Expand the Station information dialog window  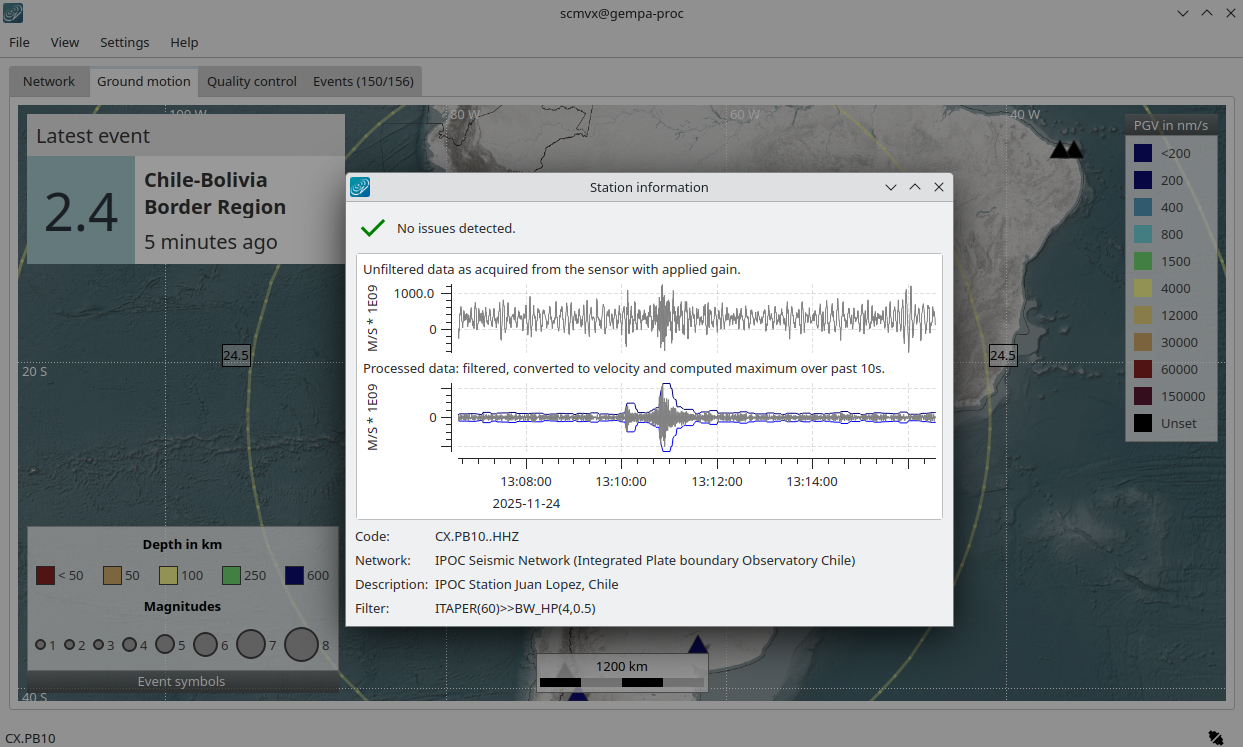[x=914, y=187]
